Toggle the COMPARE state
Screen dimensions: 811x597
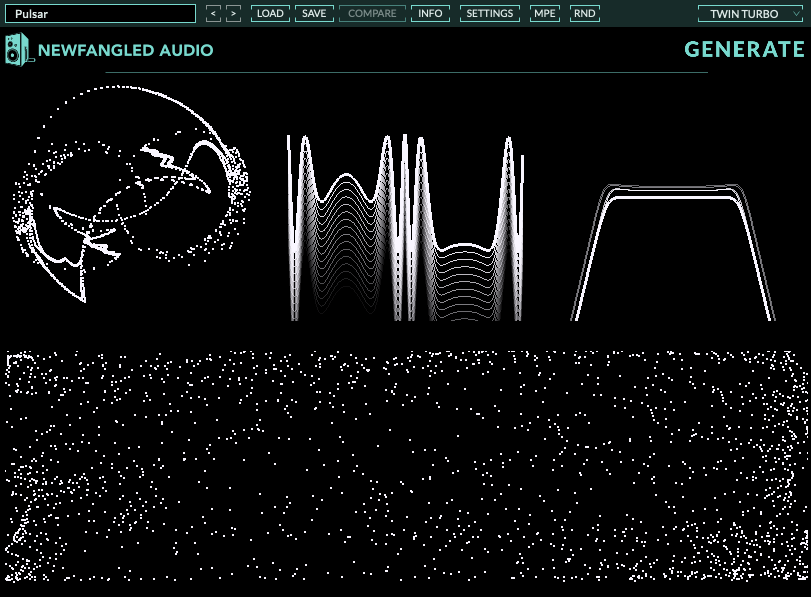[x=371, y=14]
